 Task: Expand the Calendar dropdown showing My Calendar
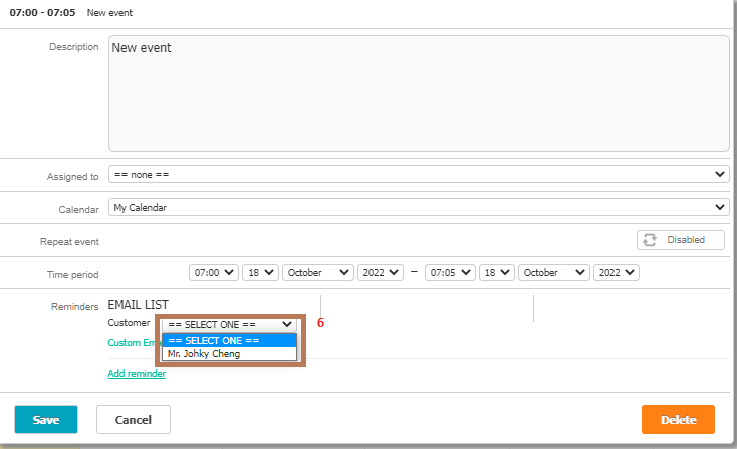[418, 208]
